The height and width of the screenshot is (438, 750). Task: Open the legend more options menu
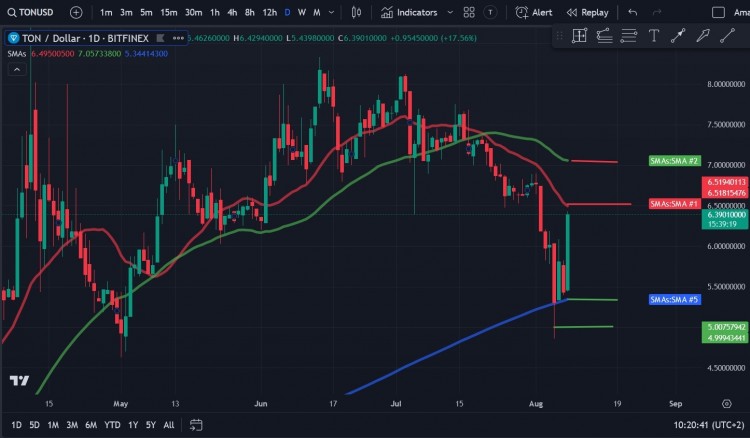pyautogui.click(x=178, y=38)
